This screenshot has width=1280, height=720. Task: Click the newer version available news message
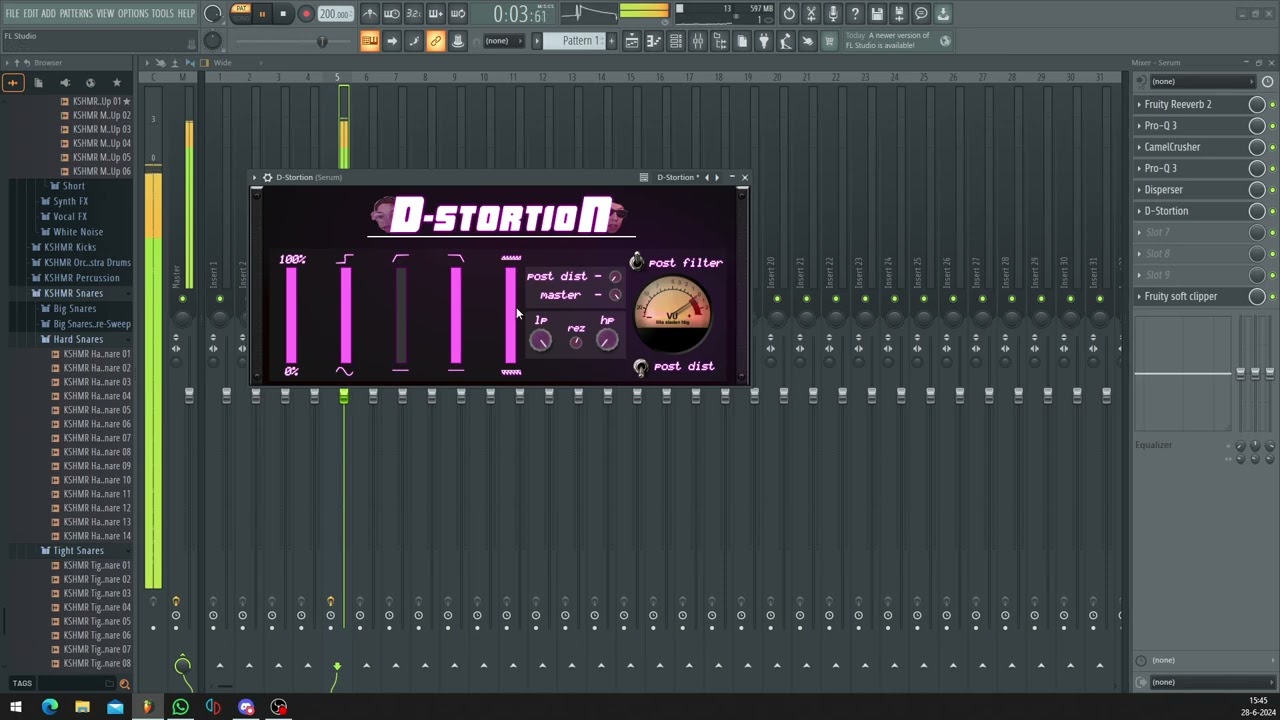tap(889, 41)
